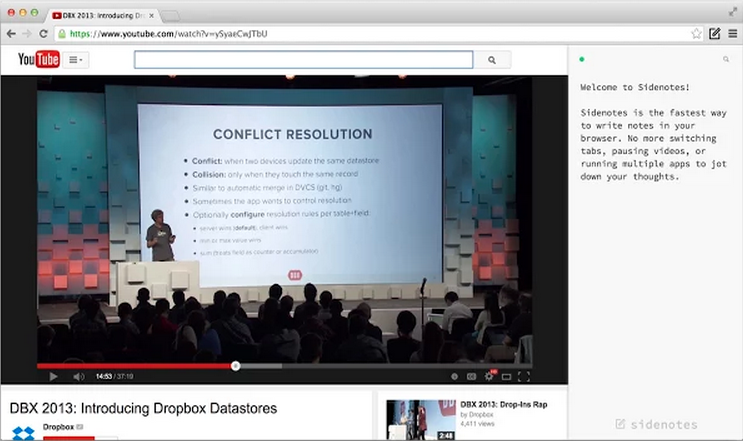The width and height of the screenshot is (743, 441).
Task: Toggle closed captions in the video player
Action: coord(471,377)
